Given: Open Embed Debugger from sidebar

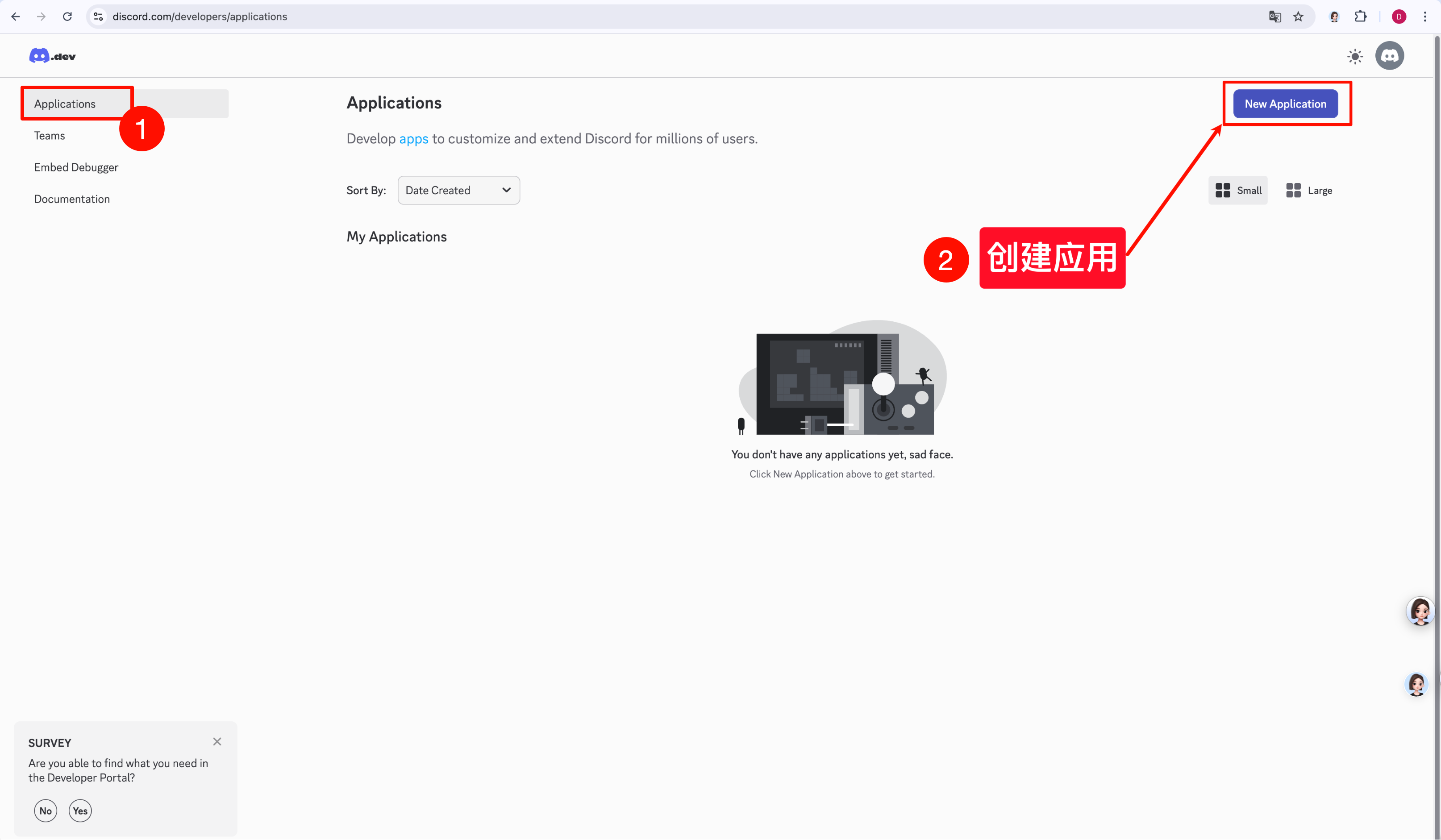Looking at the screenshot, I should pos(76,167).
